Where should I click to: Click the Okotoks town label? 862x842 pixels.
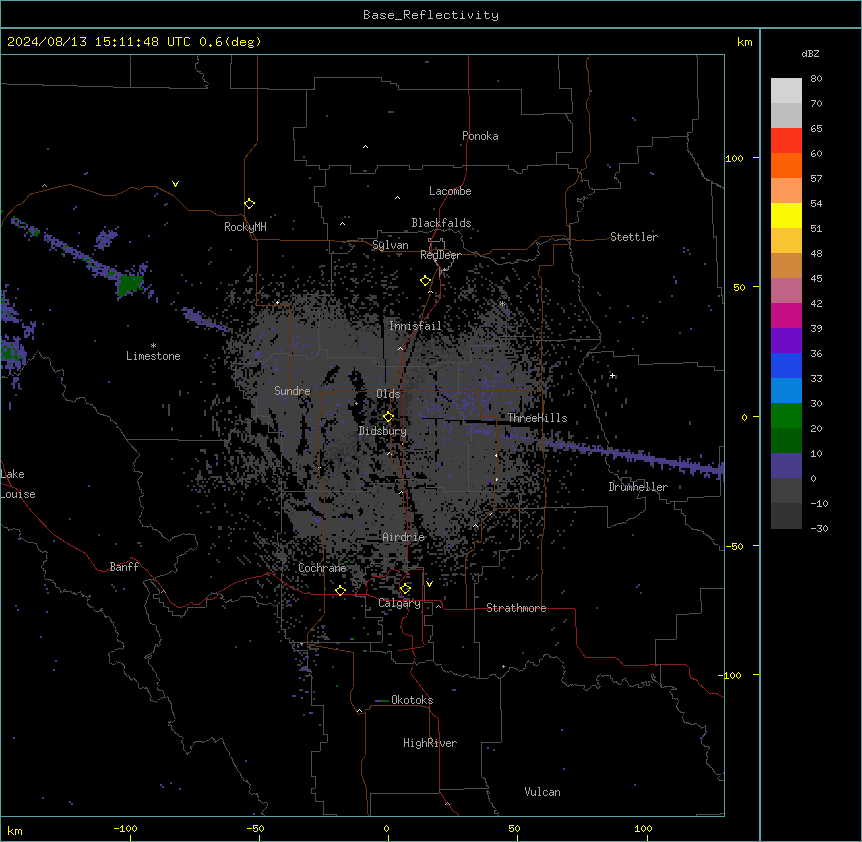[x=412, y=700]
